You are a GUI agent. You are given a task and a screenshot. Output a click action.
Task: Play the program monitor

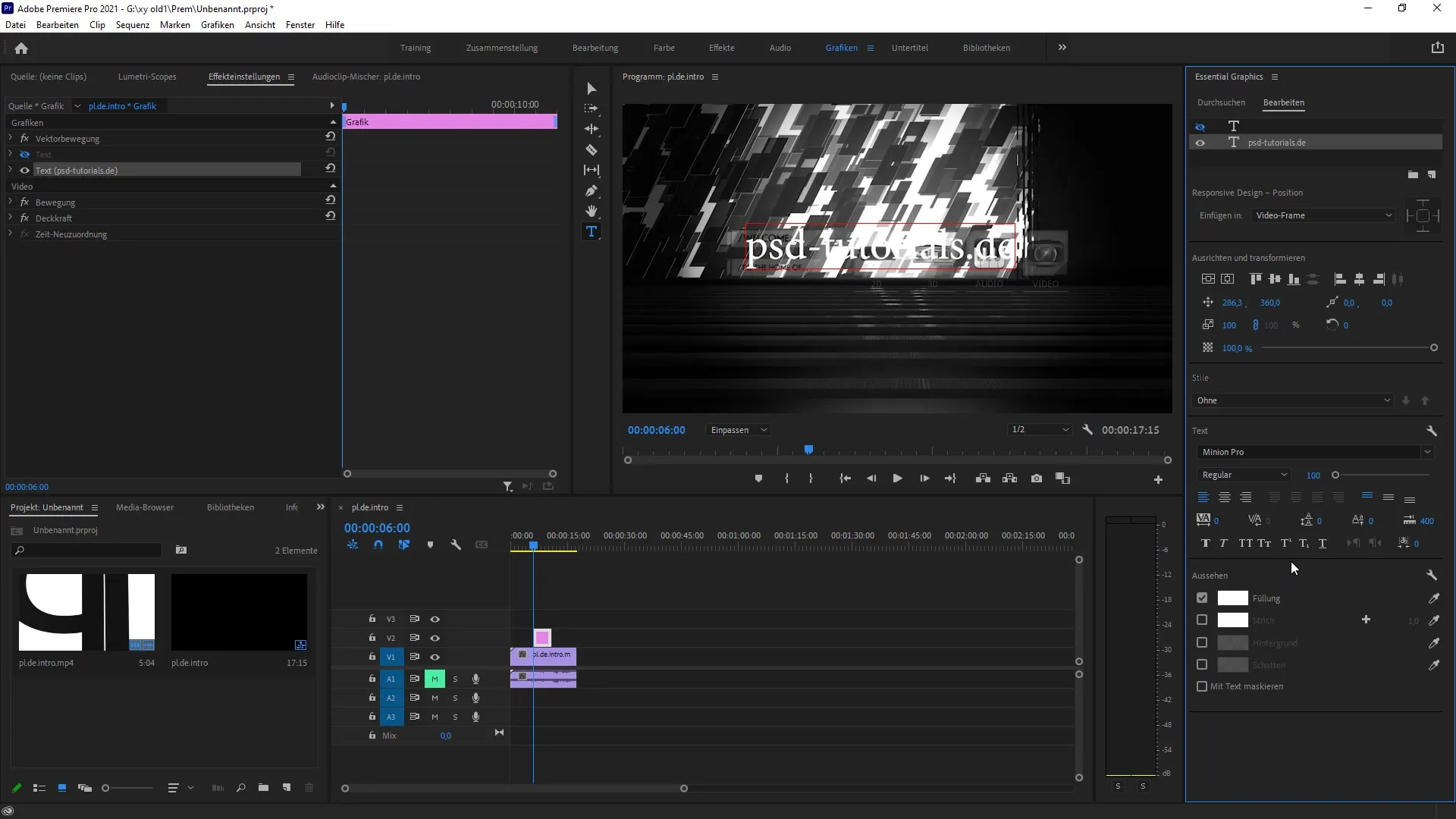click(x=897, y=479)
